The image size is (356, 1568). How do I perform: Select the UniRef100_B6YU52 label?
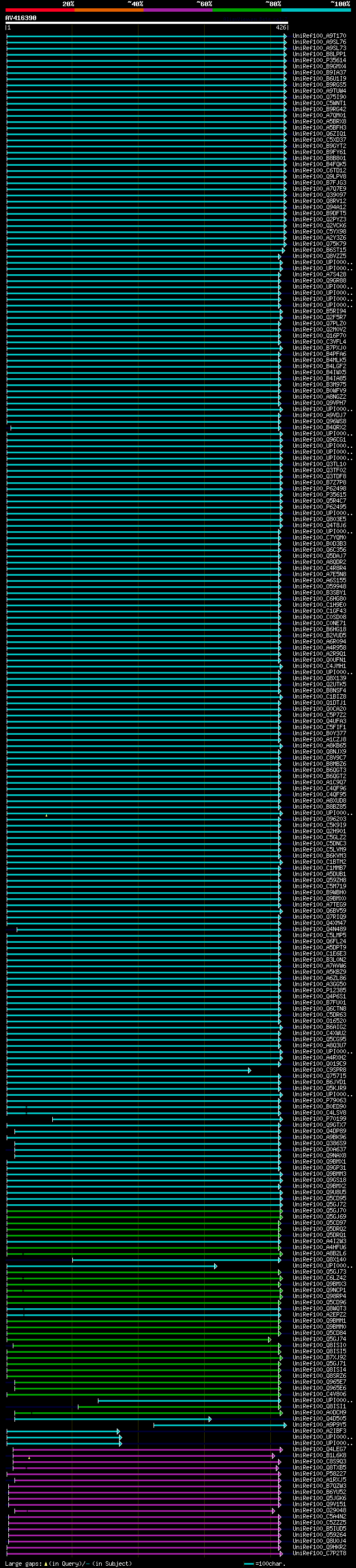pos(319,1492)
